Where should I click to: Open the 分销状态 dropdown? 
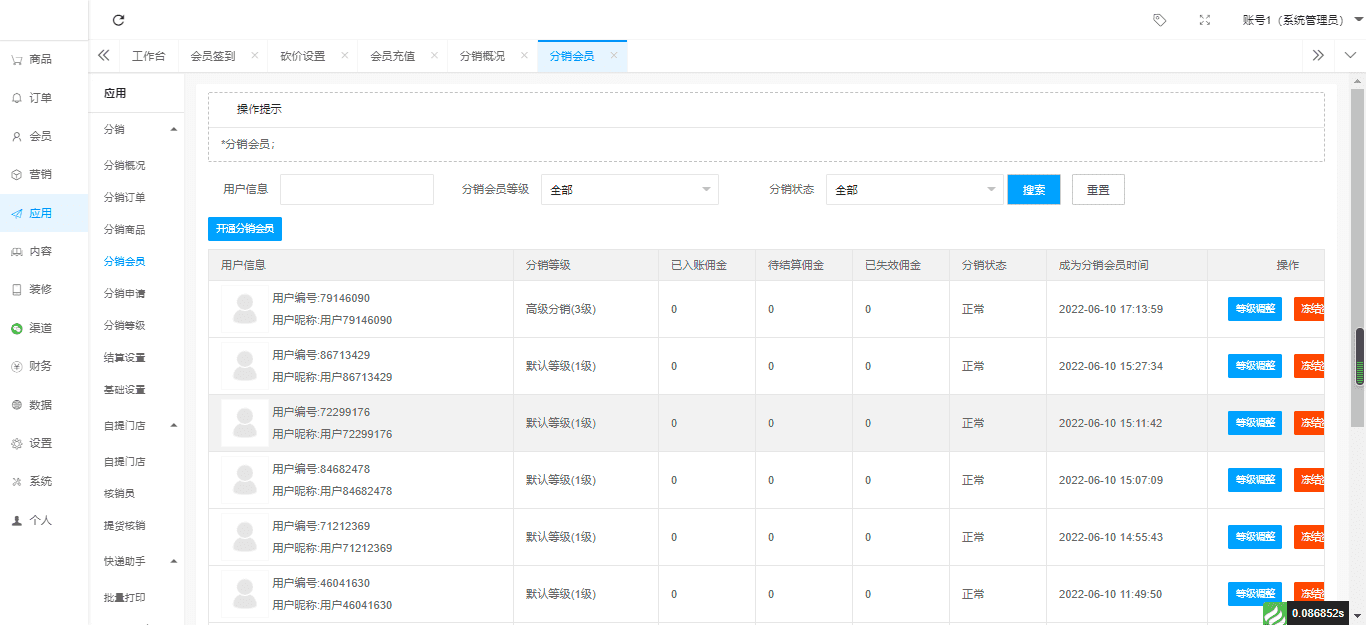tap(914, 189)
